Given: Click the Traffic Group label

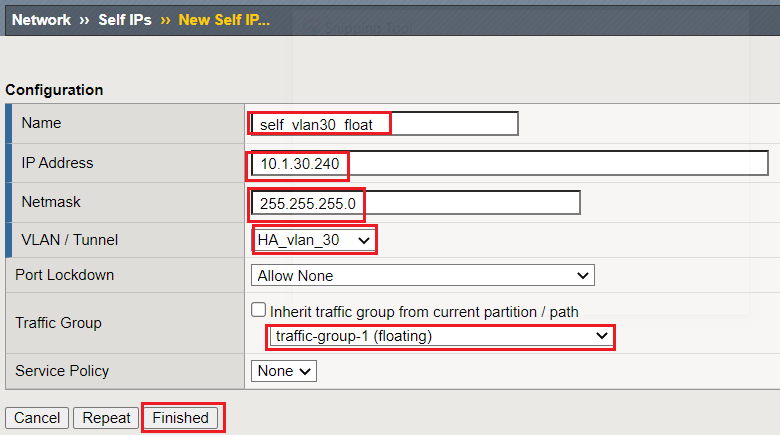Looking at the screenshot, I should click(x=58, y=323).
